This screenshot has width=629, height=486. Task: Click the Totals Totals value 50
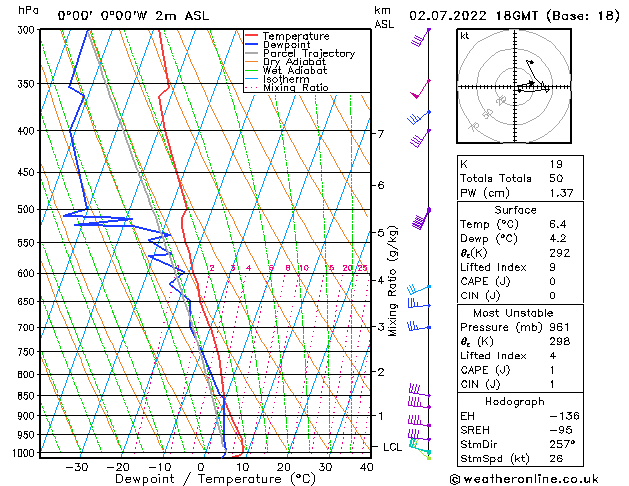[x=556, y=178]
